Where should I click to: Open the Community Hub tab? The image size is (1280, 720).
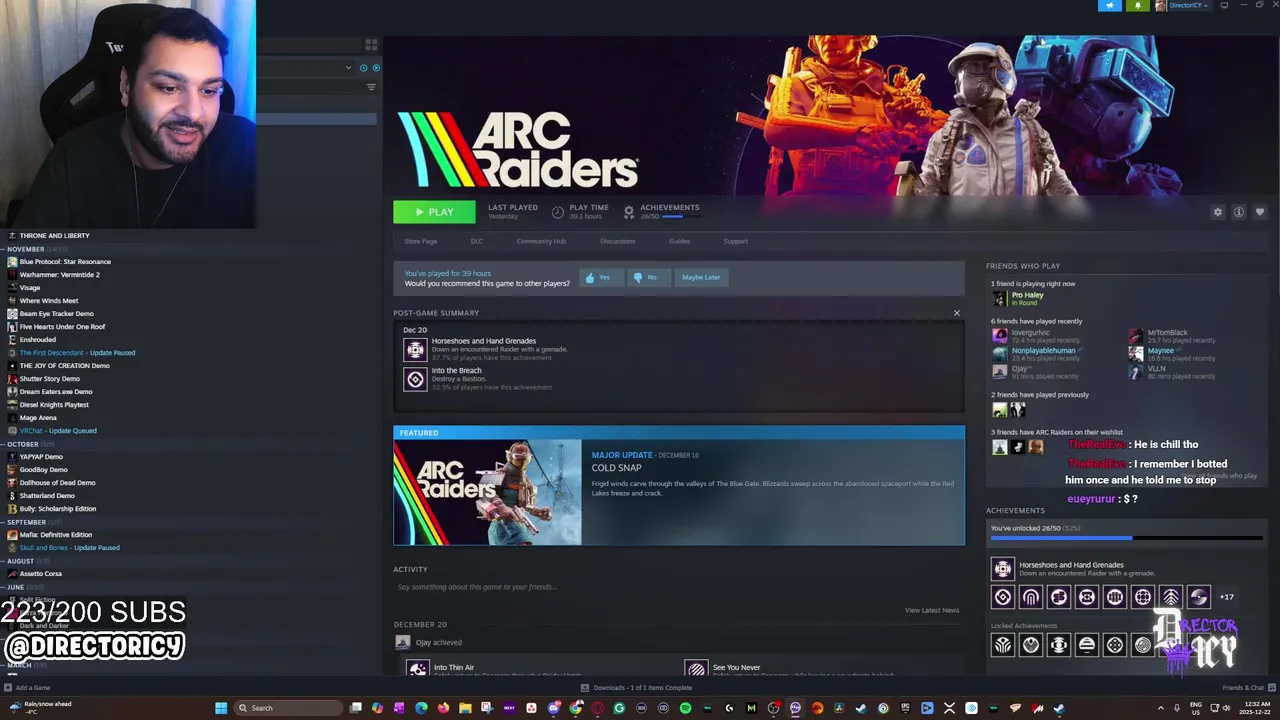(x=541, y=241)
